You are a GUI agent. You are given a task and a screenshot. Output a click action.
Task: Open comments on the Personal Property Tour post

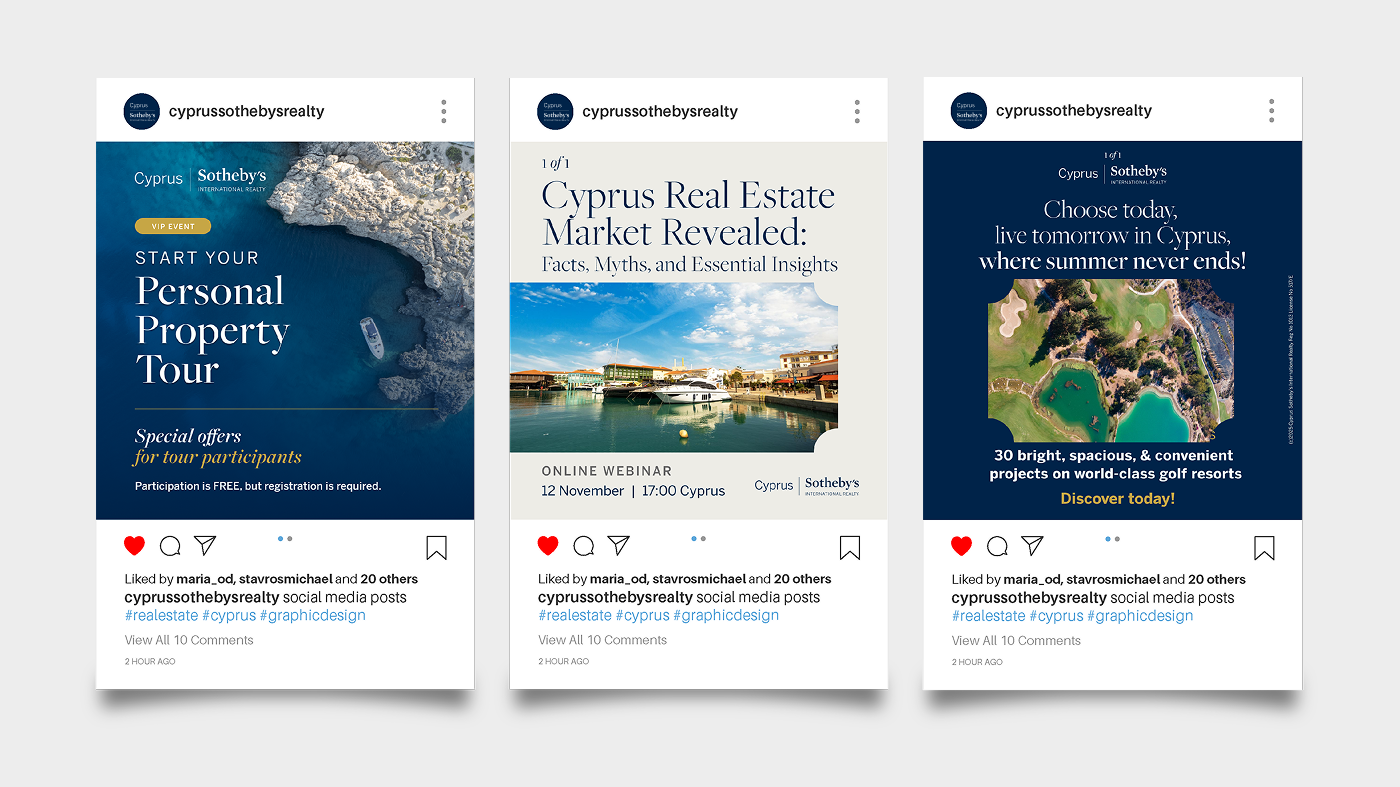[x=170, y=546]
